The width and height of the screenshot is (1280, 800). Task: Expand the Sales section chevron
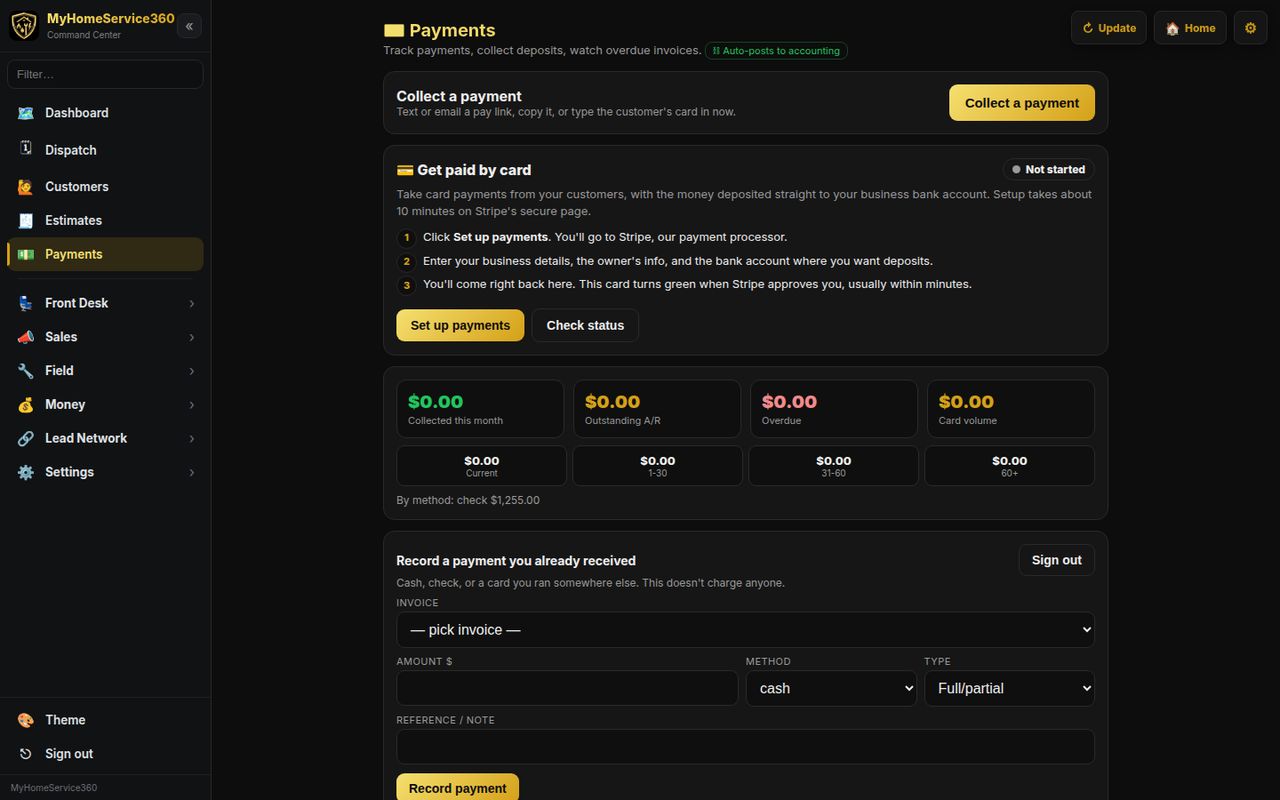[192, 338]
